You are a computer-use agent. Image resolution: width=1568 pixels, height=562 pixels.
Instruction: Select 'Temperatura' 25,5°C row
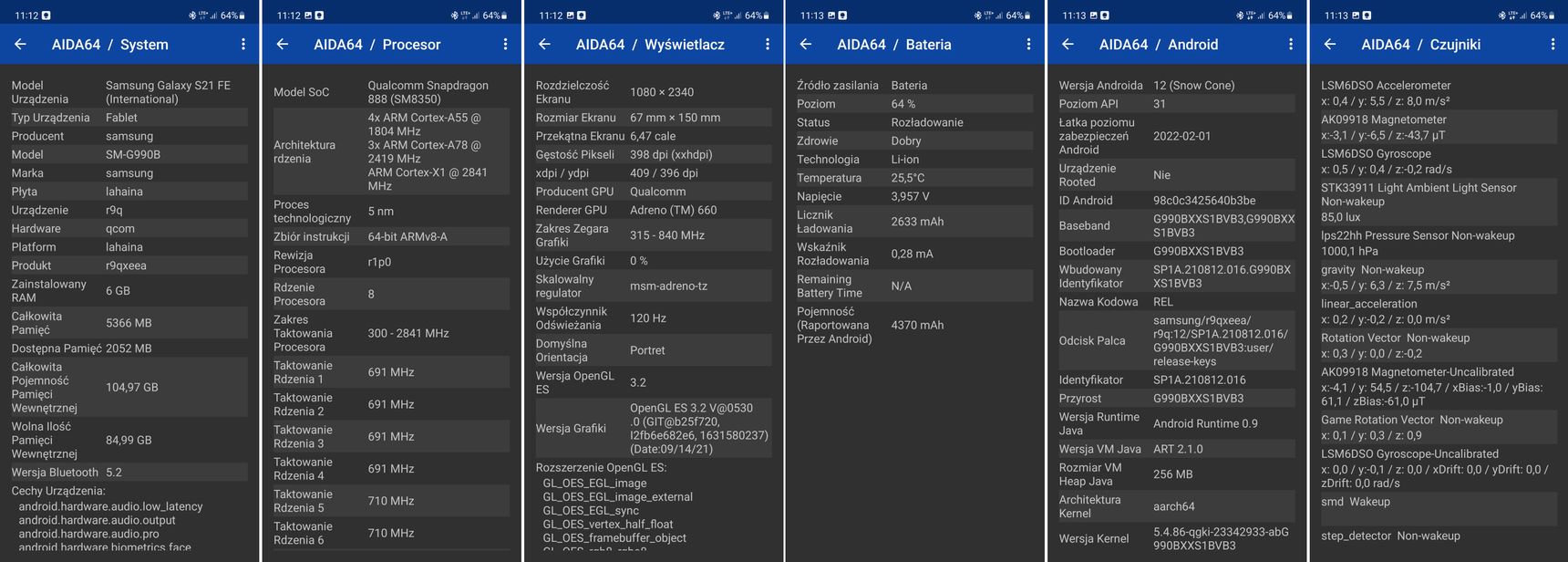pyautogui.click(x=914, y=178)
